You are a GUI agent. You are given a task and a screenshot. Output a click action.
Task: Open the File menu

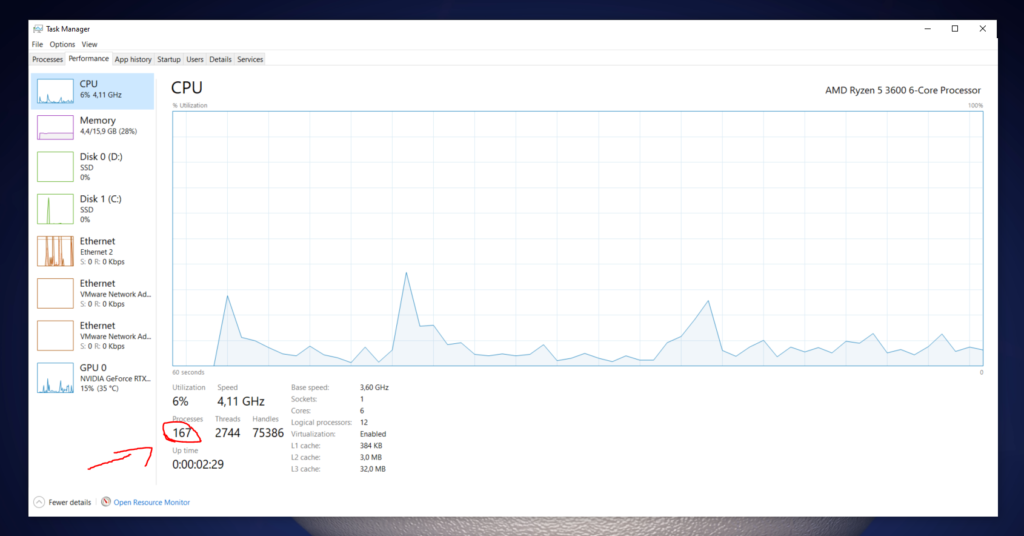coord(37,44)
